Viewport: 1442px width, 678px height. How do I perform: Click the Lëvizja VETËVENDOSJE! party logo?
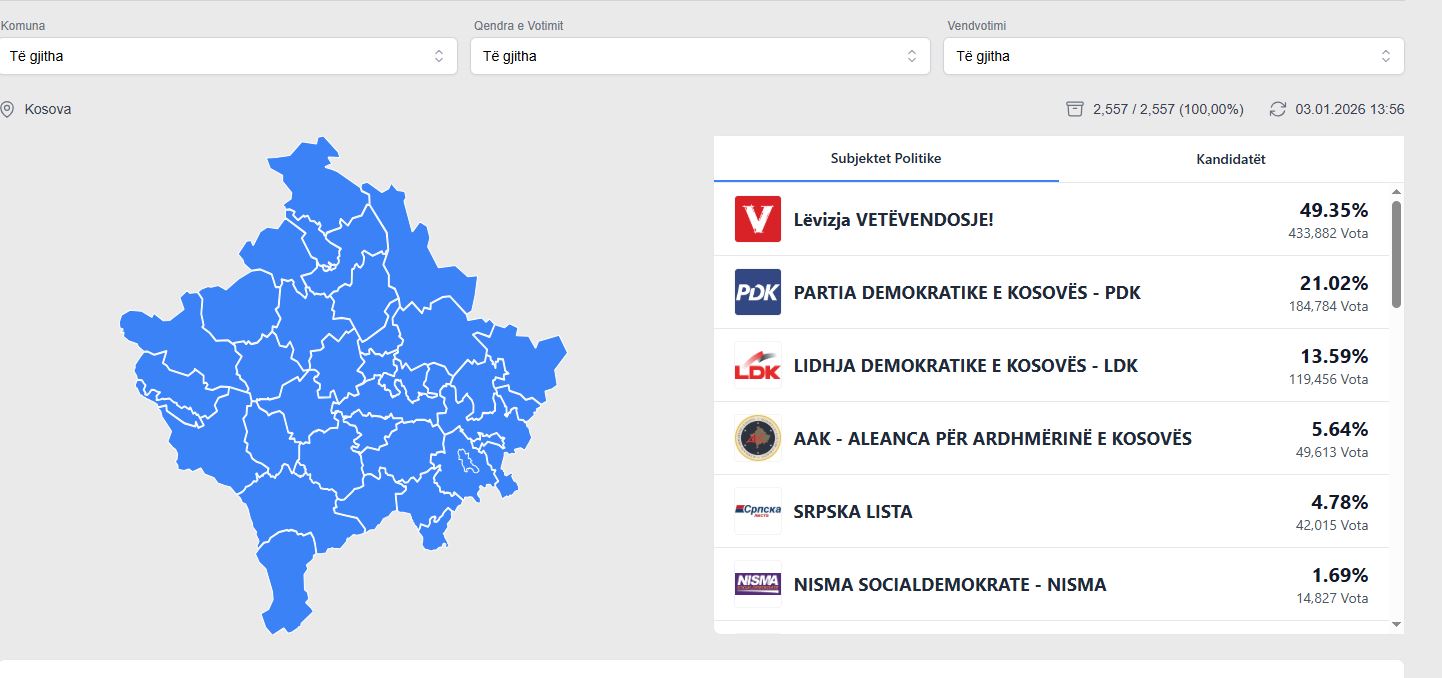(x=757, y=219)
